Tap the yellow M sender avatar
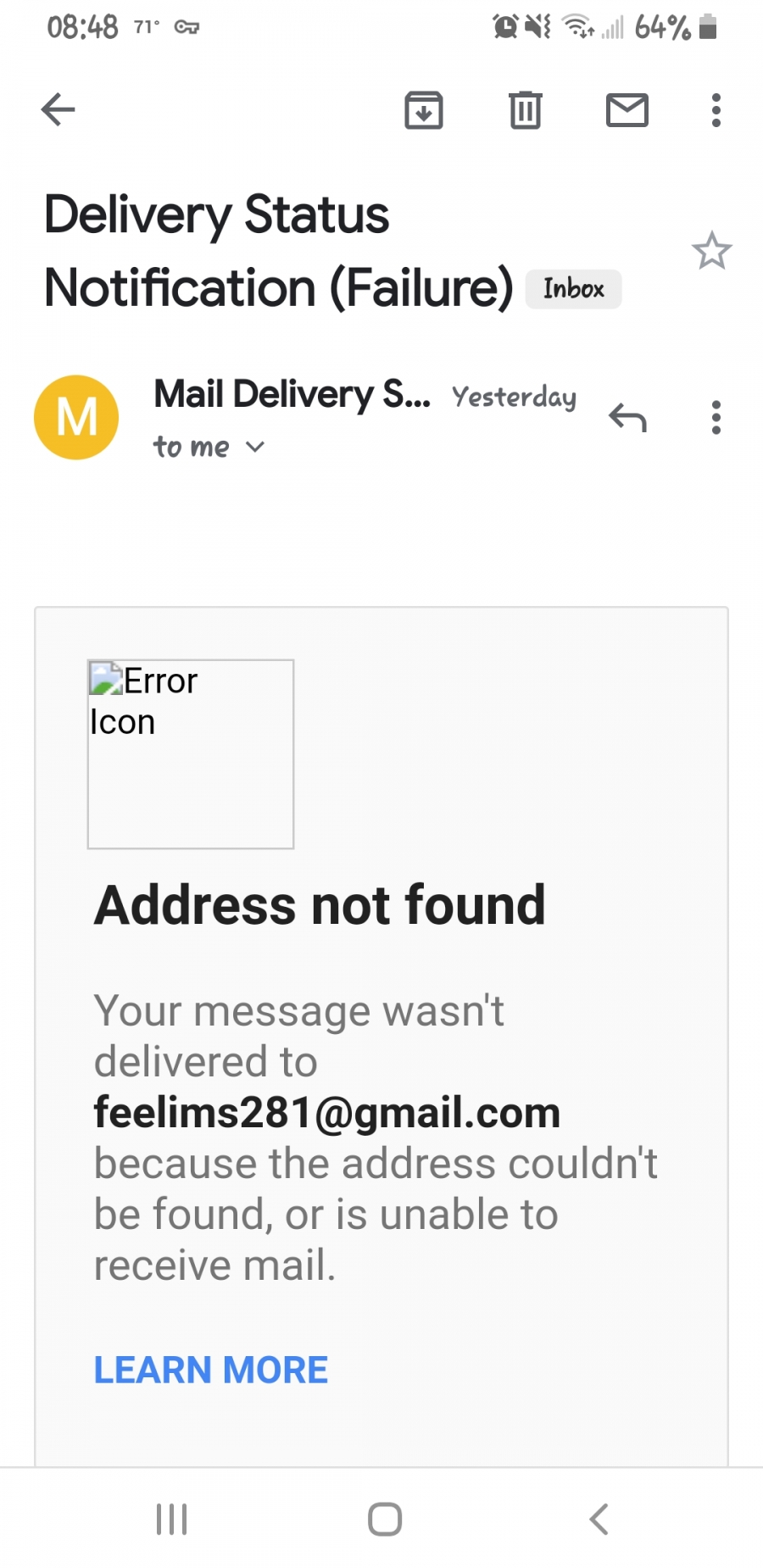This screenshot has height=1568, width=763. tap(76, 417)
